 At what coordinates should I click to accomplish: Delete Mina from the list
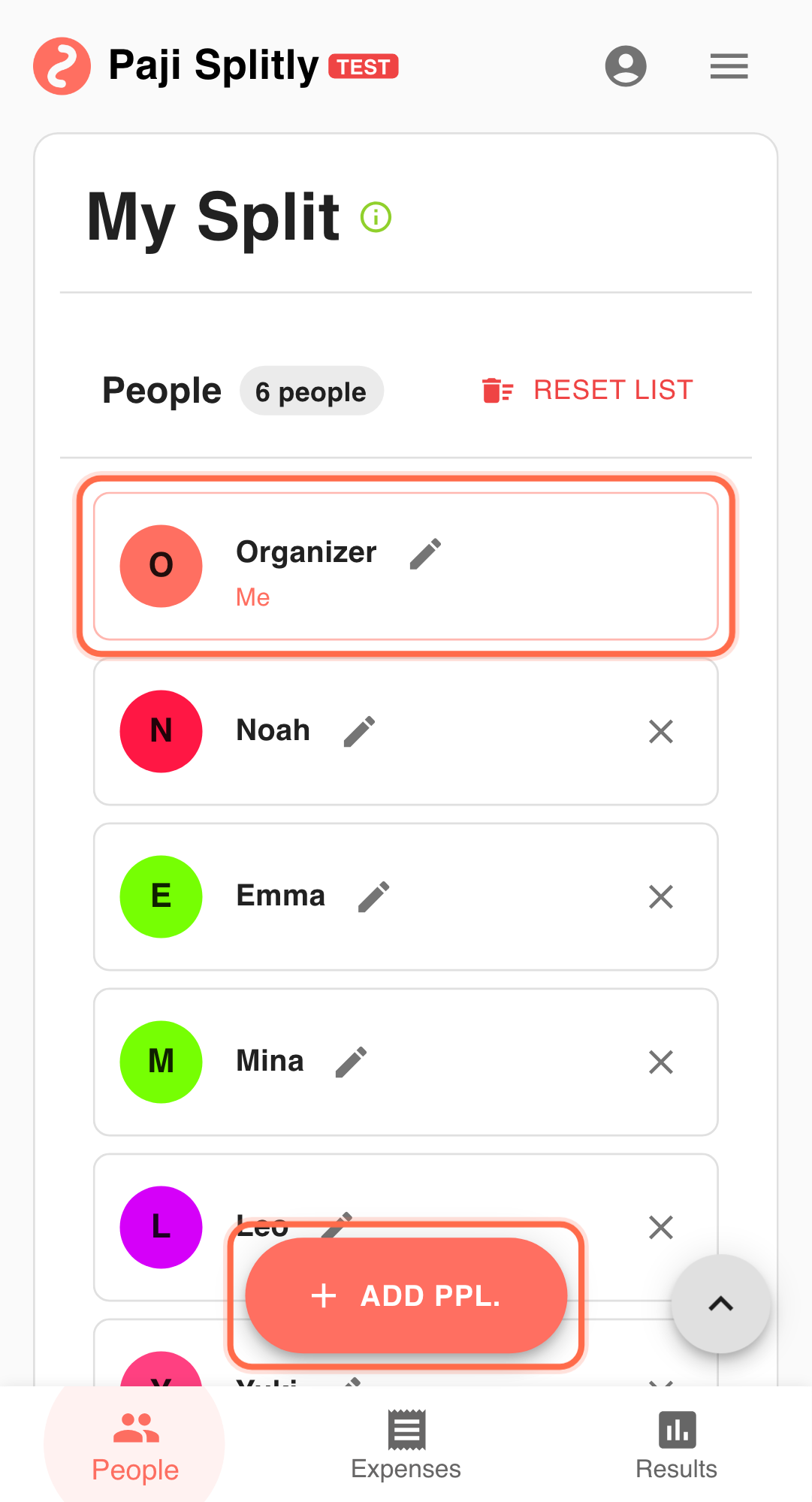click(660, 1062)
